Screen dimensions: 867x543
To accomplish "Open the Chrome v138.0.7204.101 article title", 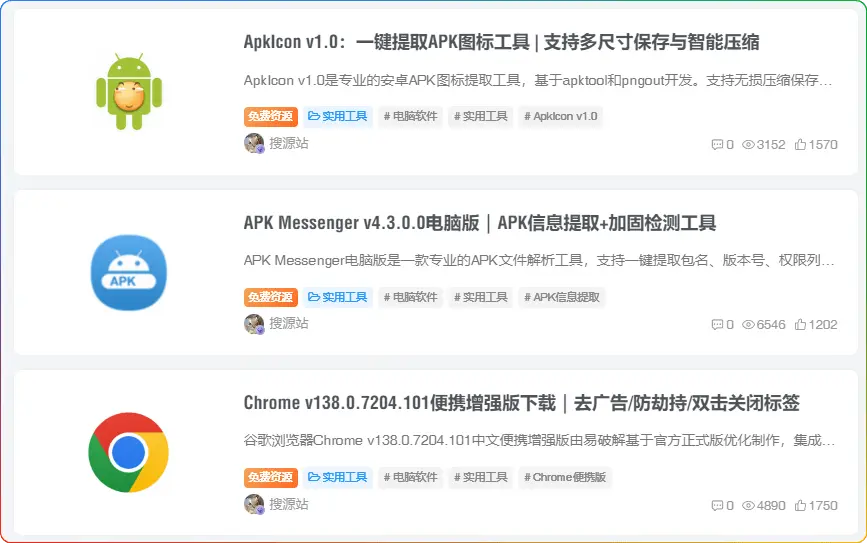I will [521, 403].
